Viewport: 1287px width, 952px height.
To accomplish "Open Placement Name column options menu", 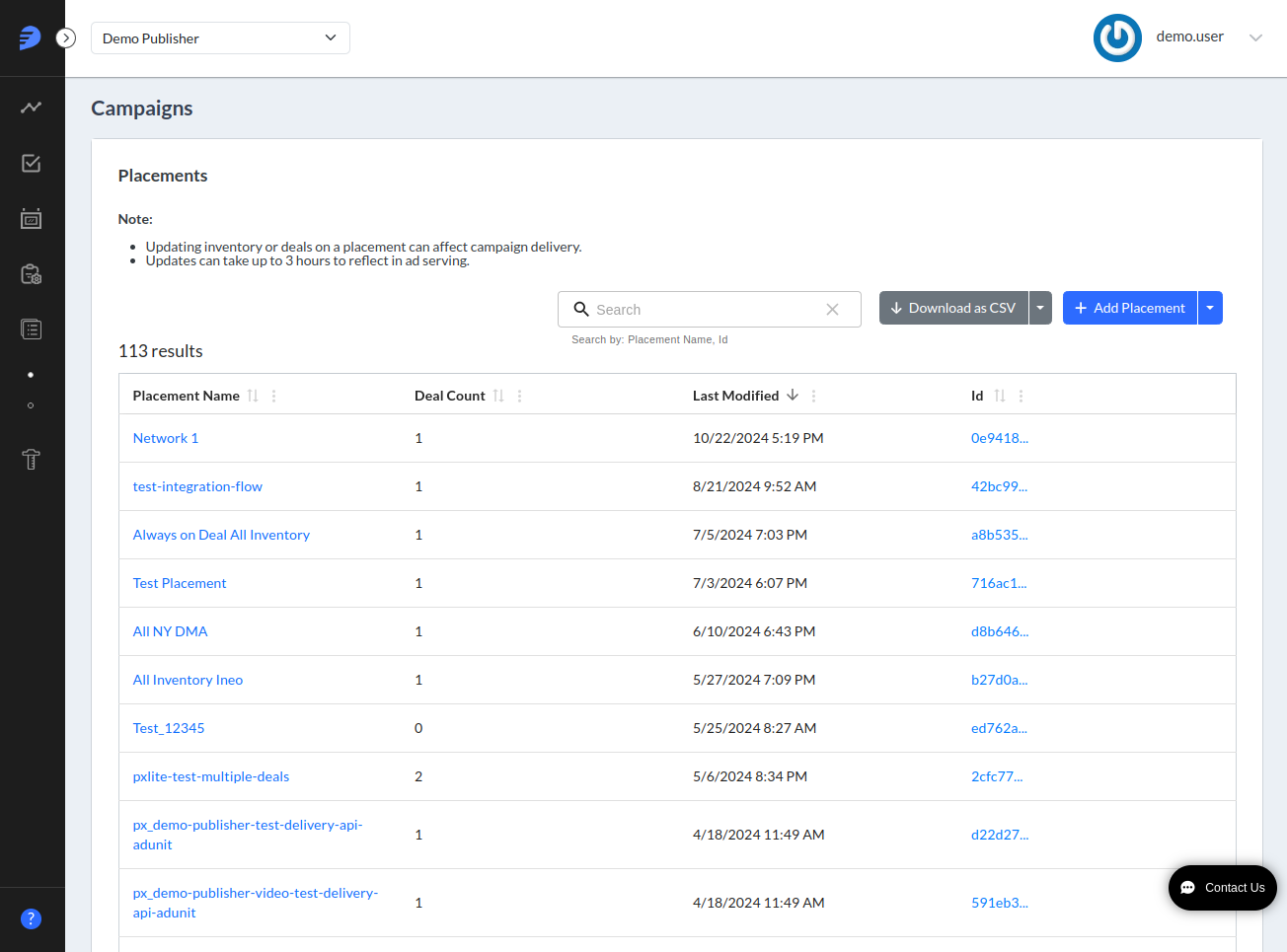I will coord(274,396).
